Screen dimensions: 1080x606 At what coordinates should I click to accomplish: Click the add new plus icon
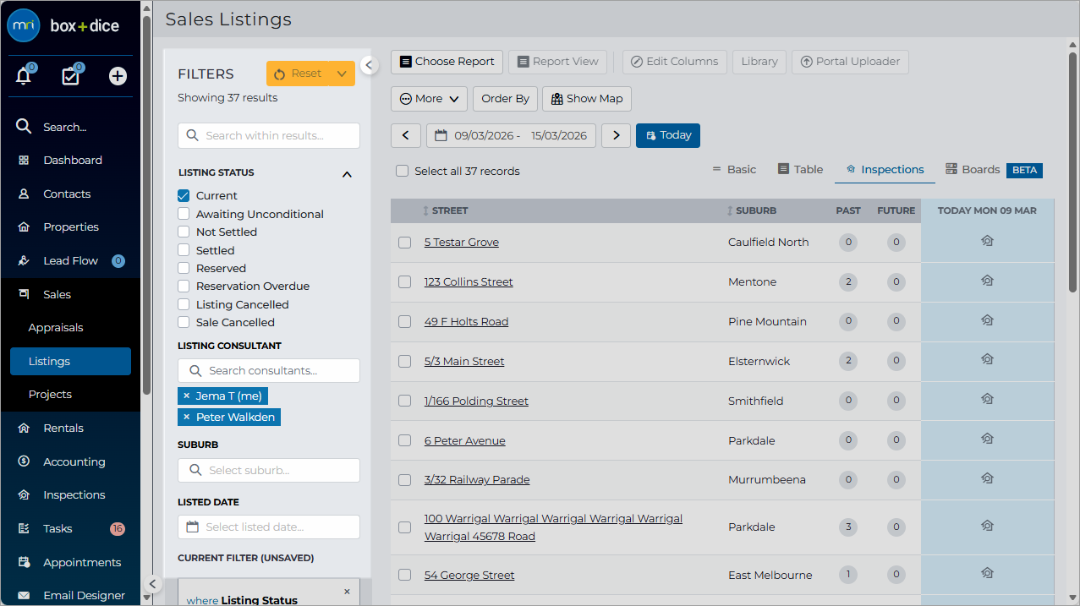(x=118, y=76)
